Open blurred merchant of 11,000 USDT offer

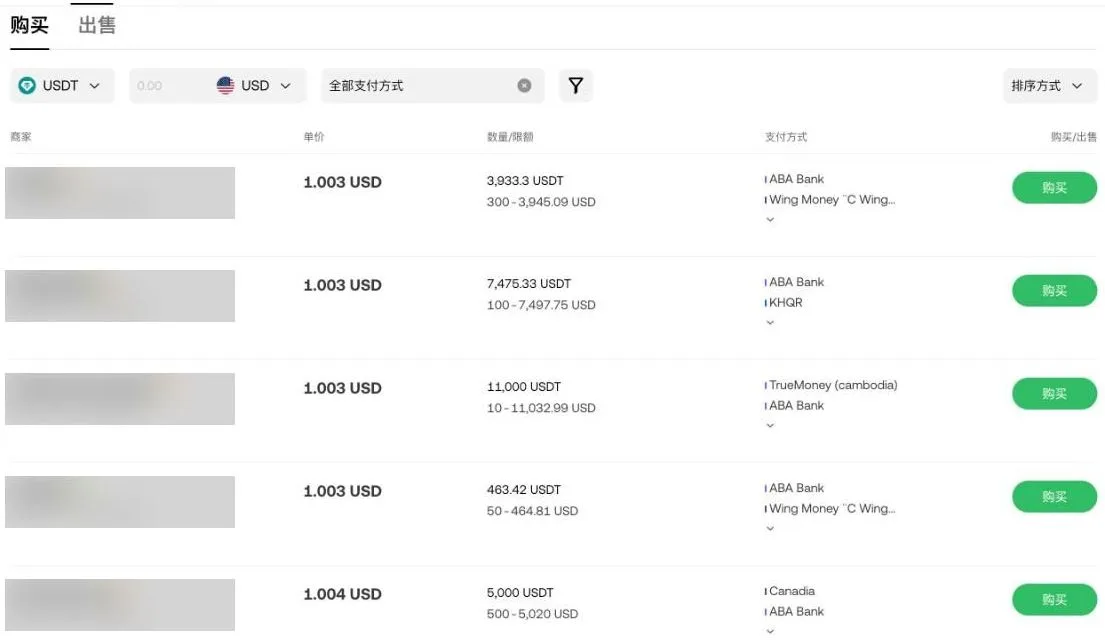click(x=120, y=398)
